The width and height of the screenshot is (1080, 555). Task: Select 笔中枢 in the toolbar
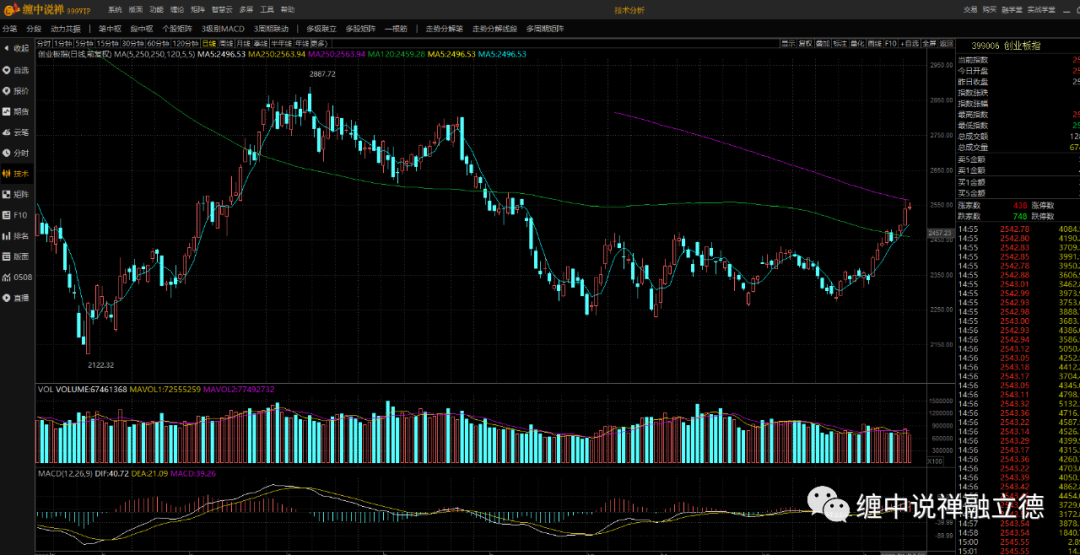[x=110, y=29]
